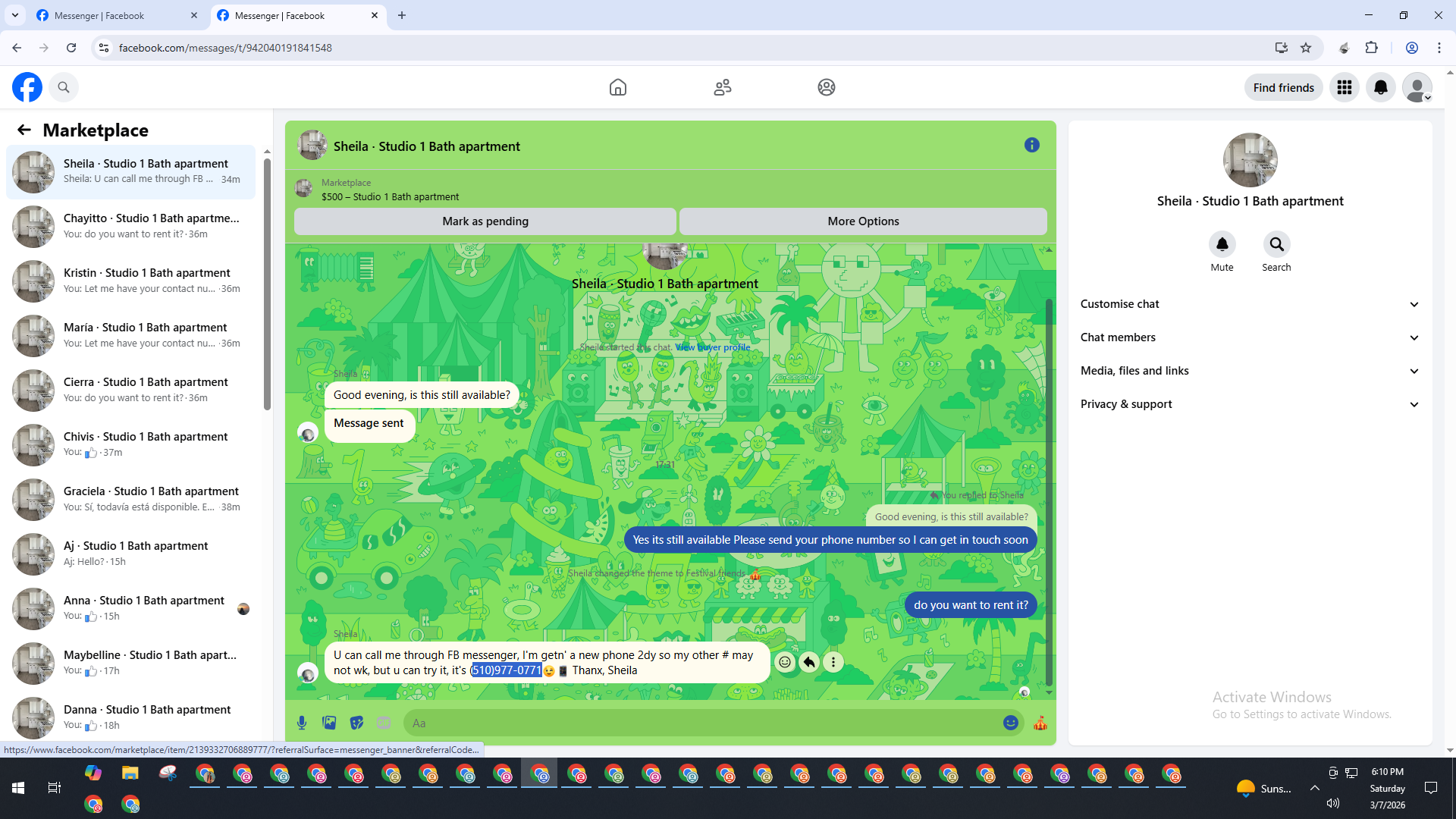
Task: Open the Friends page icon
Action: 723,87
